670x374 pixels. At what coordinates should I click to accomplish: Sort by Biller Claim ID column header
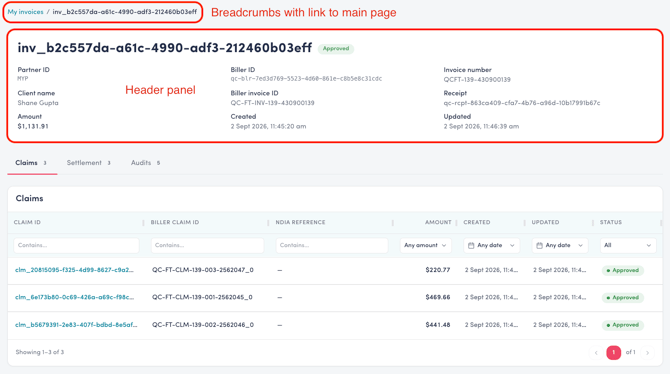175,222
